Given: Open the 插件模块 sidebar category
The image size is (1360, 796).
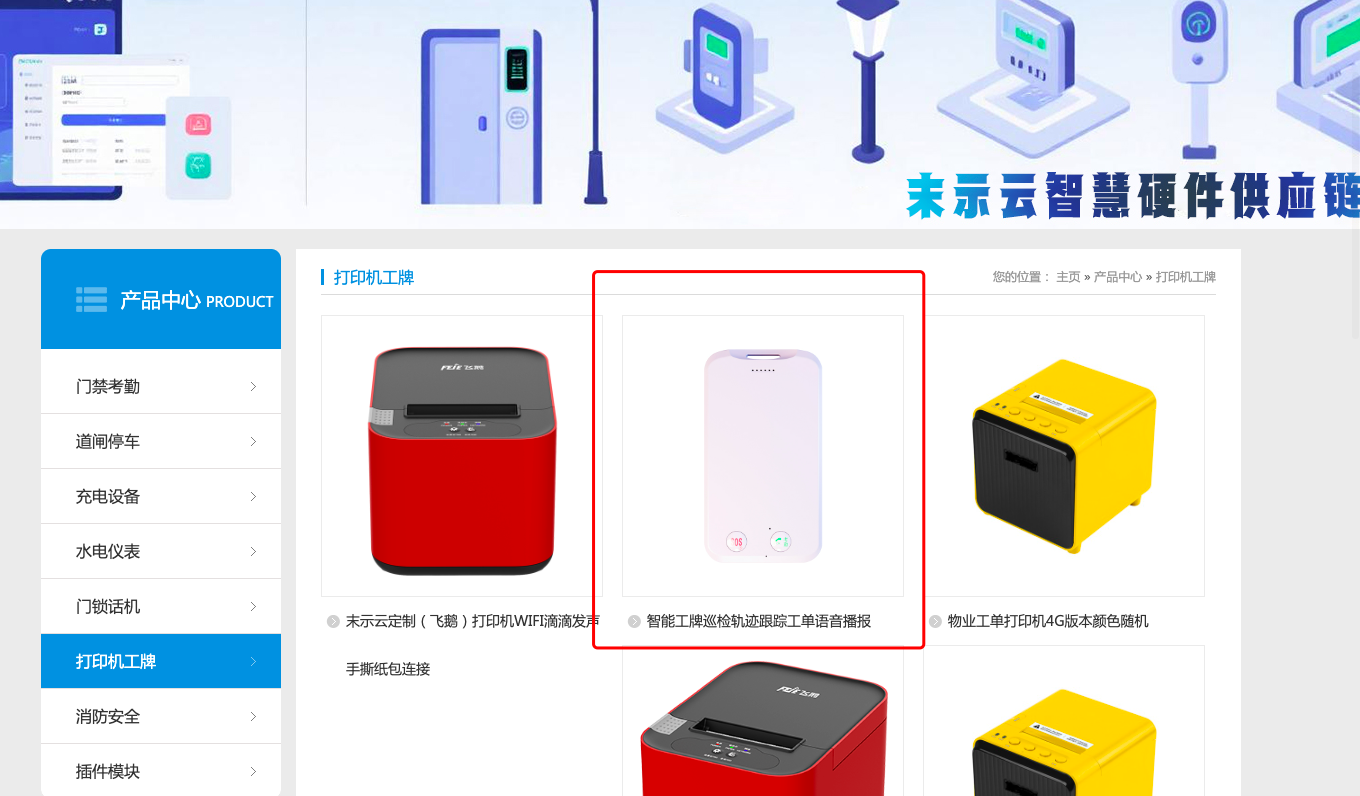Looking at the screenshot, I should (x=161, y=770).
